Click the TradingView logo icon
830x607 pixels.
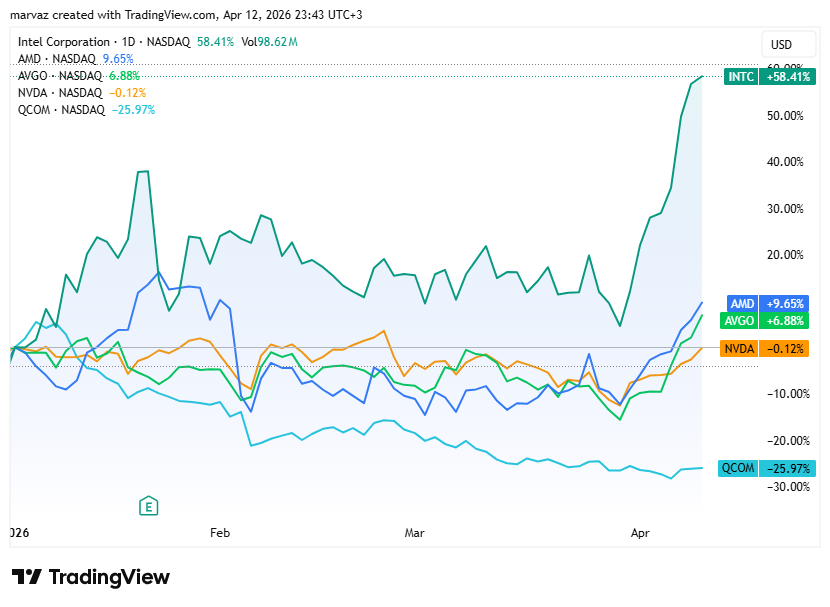click(26, 578)
